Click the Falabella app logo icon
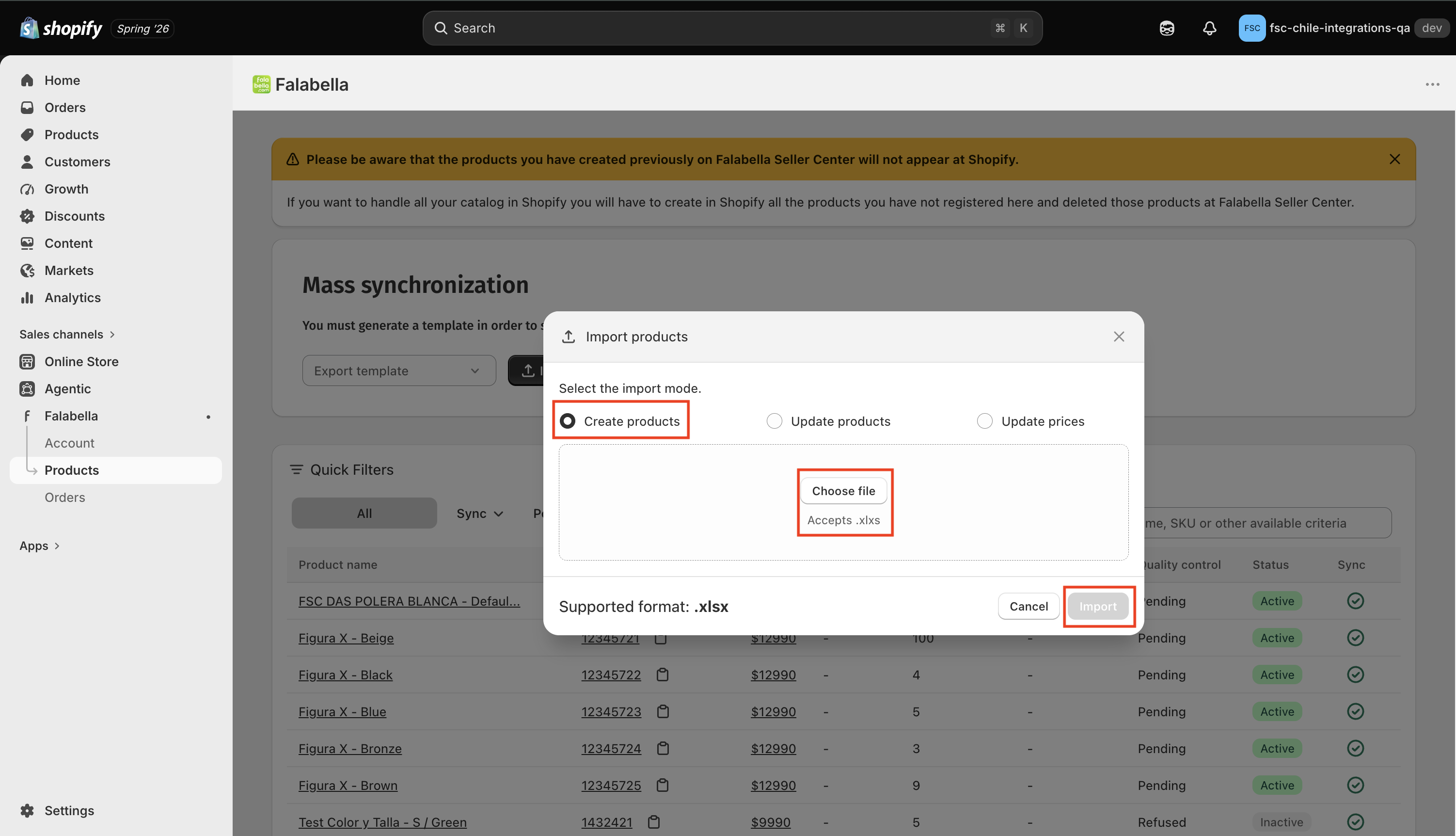Screen dimensions: 1456x836 (261, 84)
